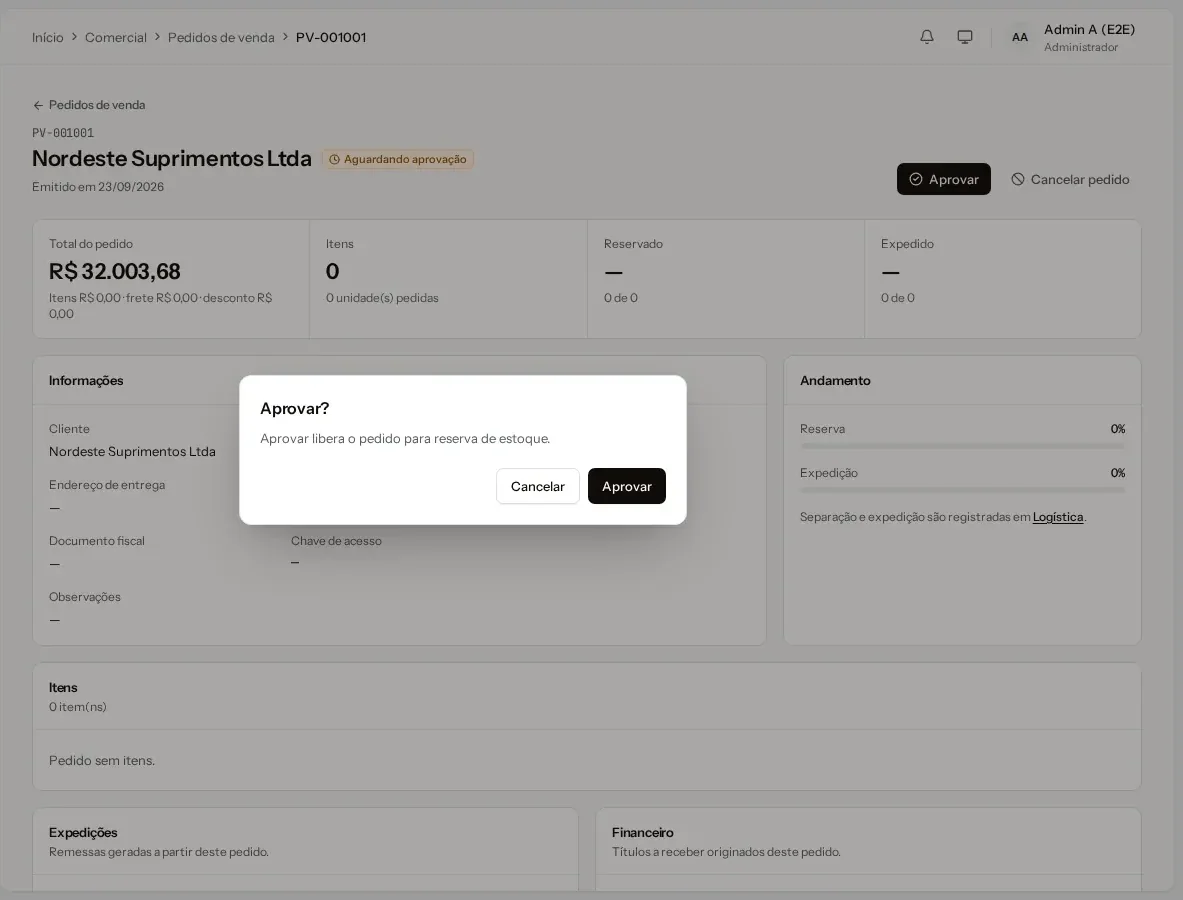The height and width of the screenshot is (900, 1183).
Task: Click the 0 unidade(s) pedidas text
Action: click(x=382, y=298)
